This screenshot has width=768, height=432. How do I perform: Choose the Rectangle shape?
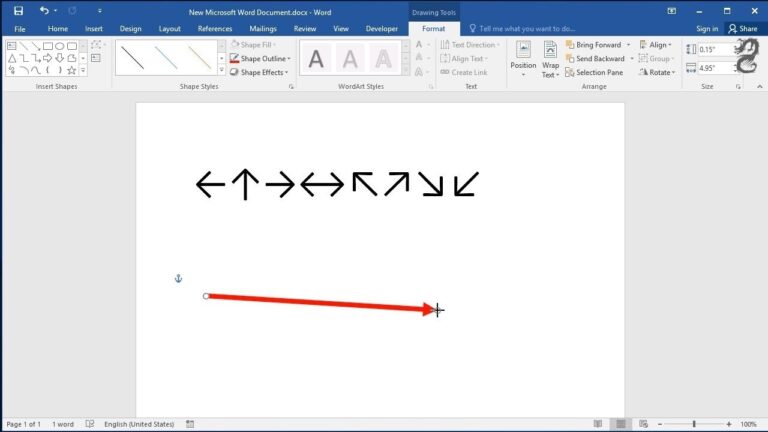click(48, 46)
